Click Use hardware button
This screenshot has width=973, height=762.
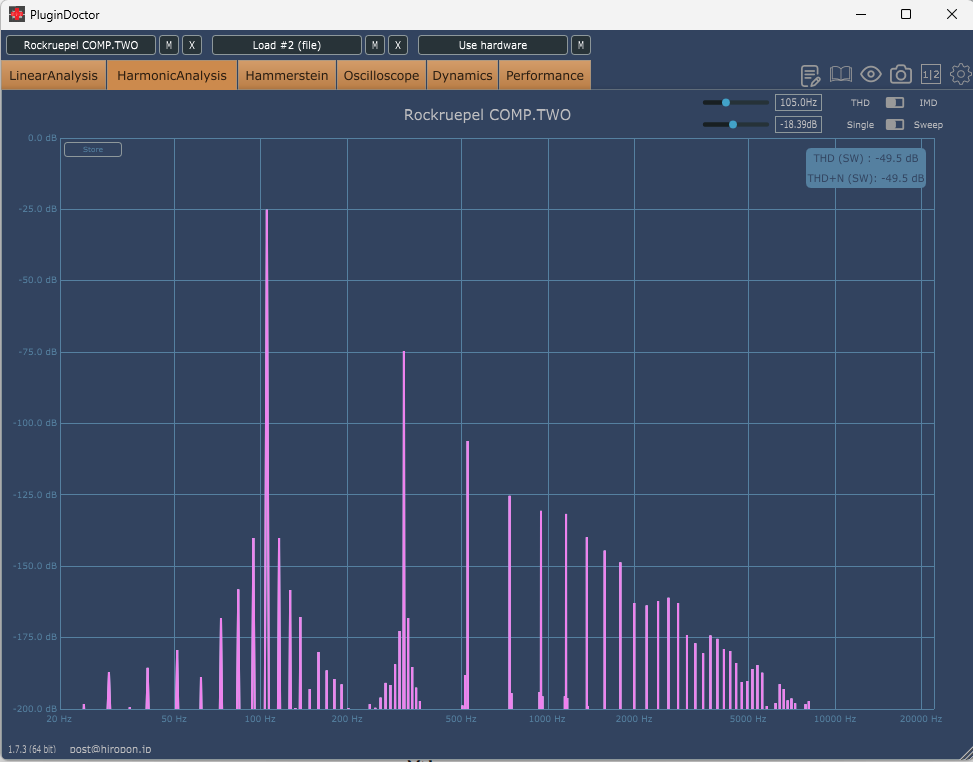click(x=493, y=45)
